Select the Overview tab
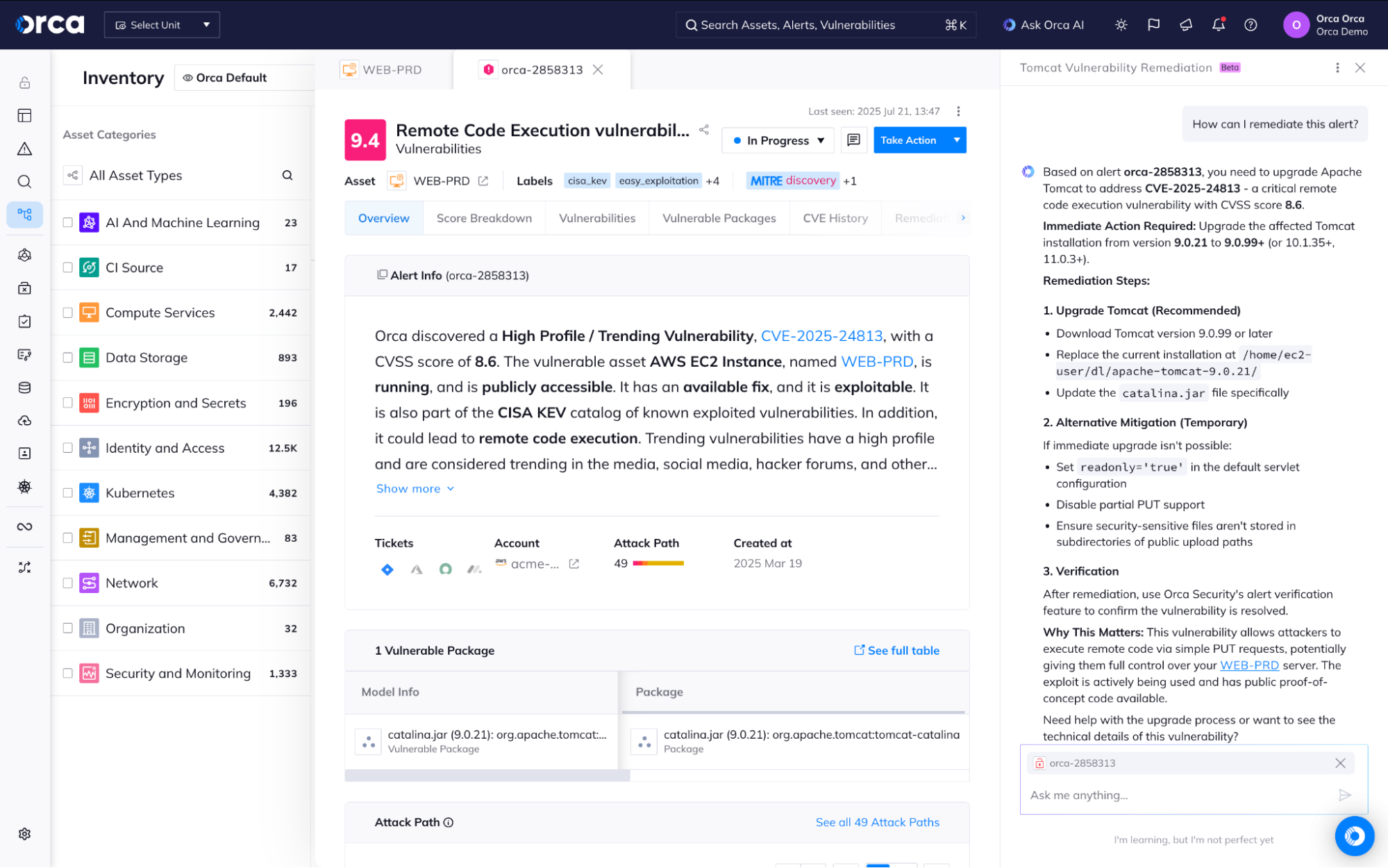Viewport: 1388px width, 868px height. (x=383, y=219)
